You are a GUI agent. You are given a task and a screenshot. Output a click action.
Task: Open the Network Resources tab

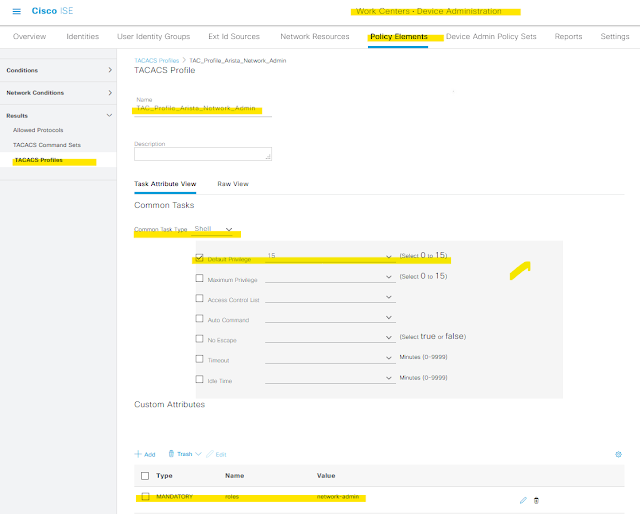click(315, 36)
